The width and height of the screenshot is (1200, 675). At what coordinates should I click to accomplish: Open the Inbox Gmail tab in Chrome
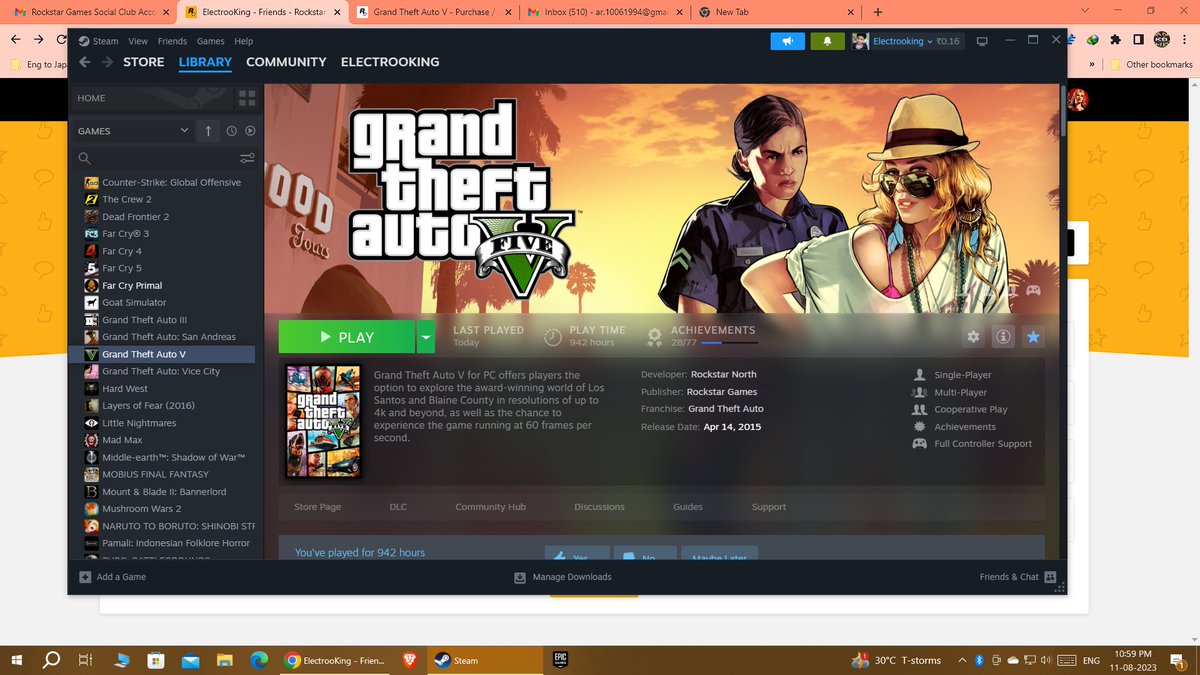tap(603, 12)
